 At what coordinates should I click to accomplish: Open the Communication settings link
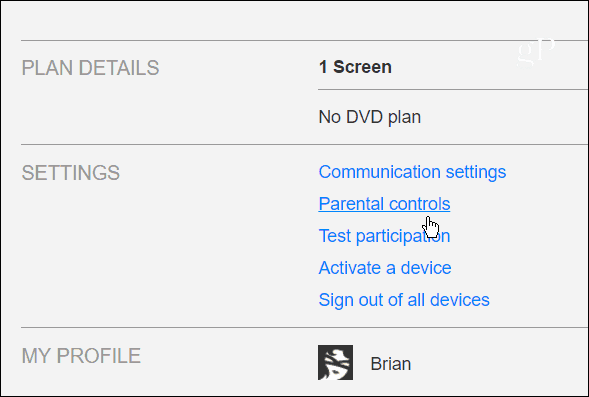click(412, 172)
